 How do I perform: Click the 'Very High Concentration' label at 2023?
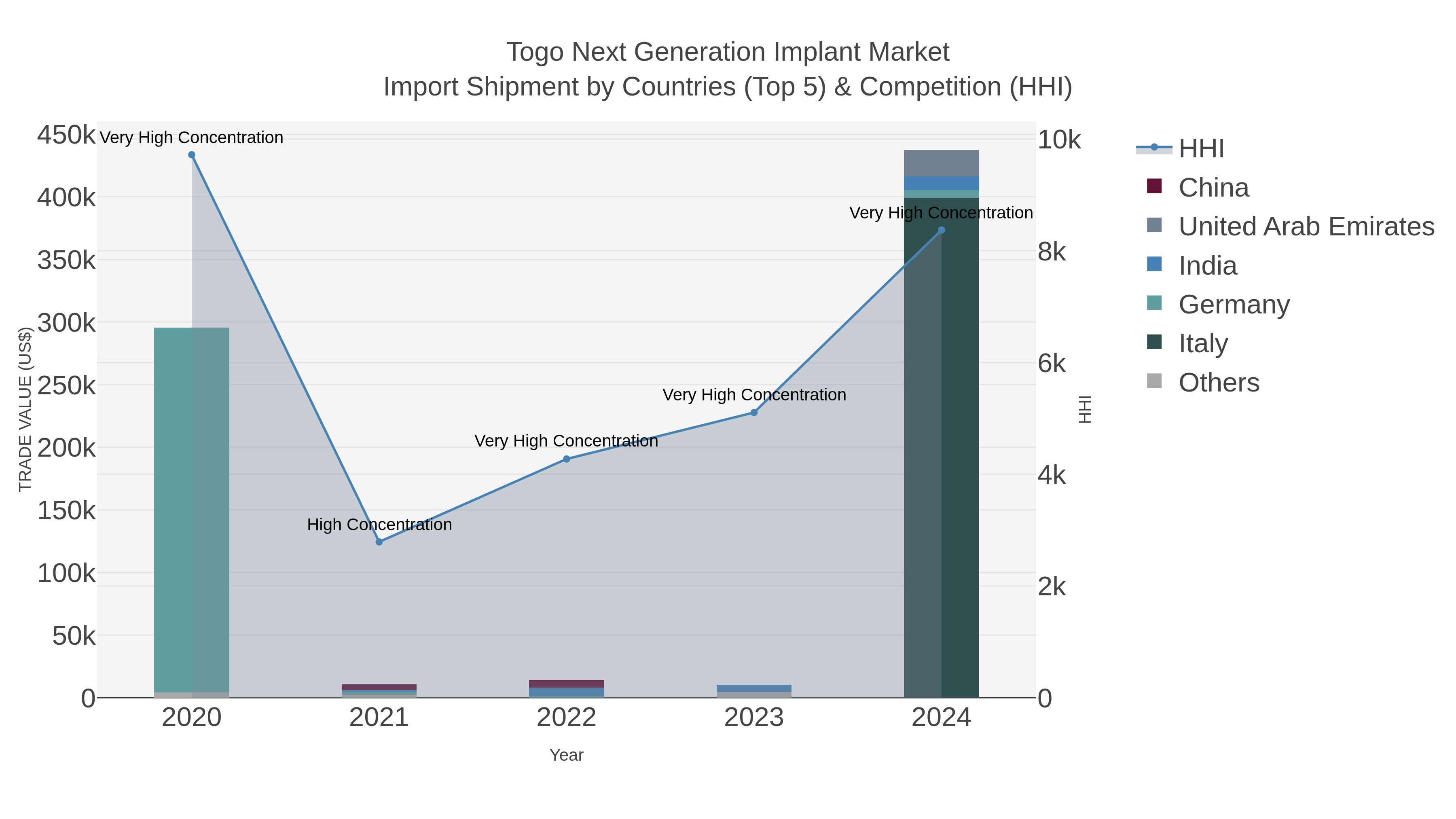[x=754, y=394]
